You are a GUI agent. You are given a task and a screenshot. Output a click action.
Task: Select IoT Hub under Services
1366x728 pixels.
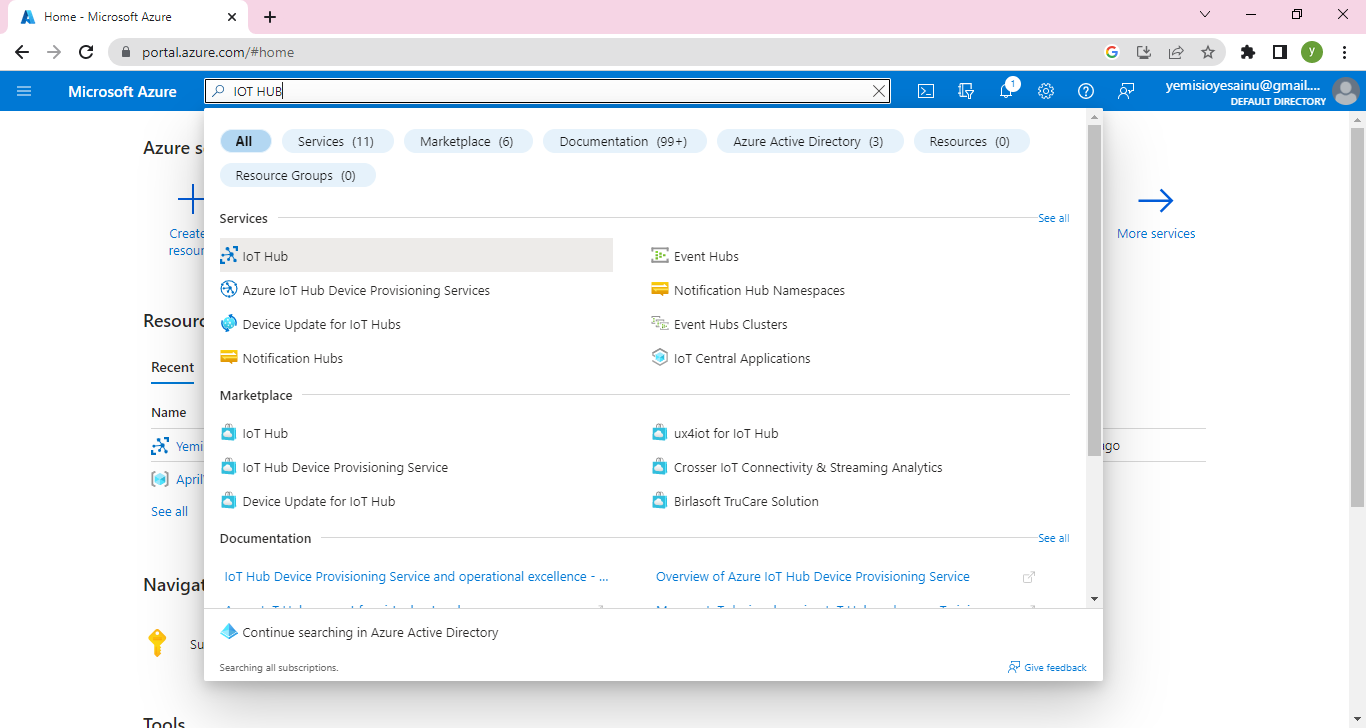pos(265,256)
